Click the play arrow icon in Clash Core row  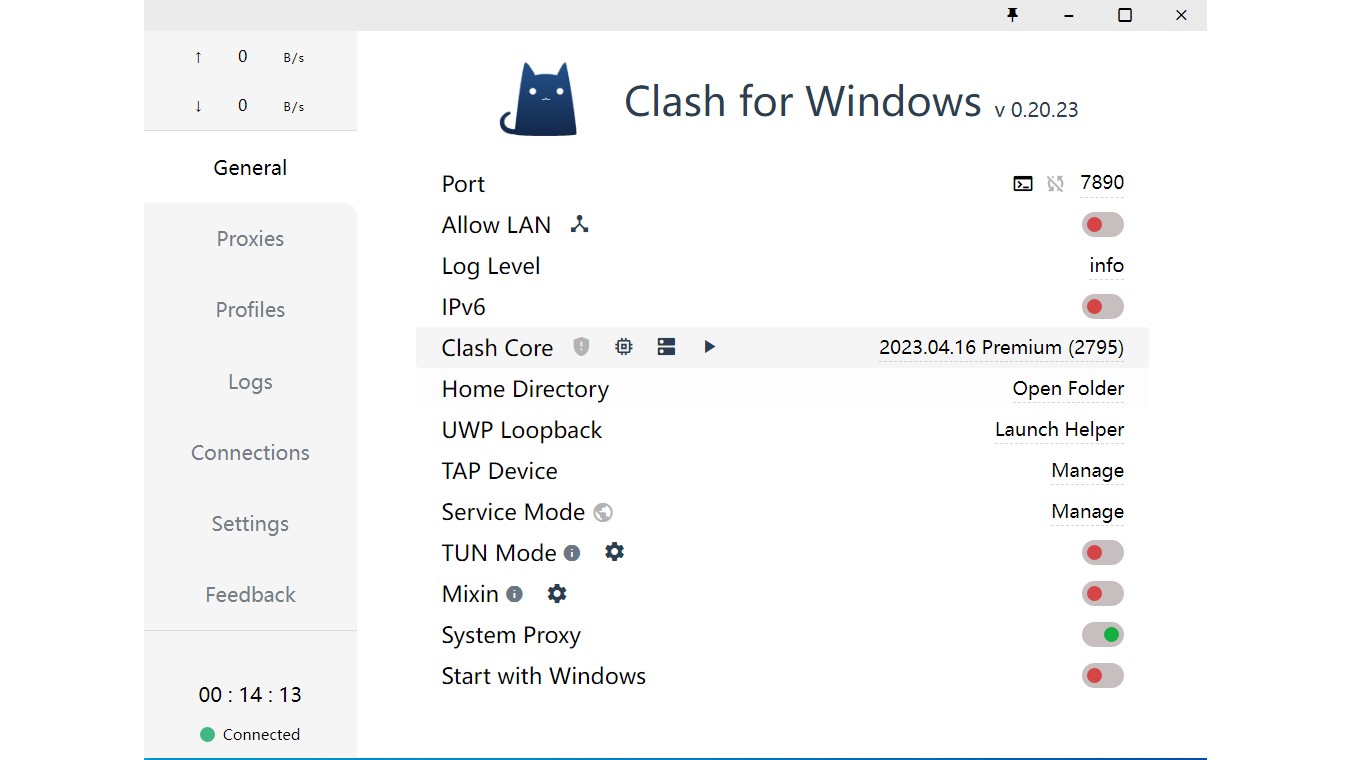709,347
